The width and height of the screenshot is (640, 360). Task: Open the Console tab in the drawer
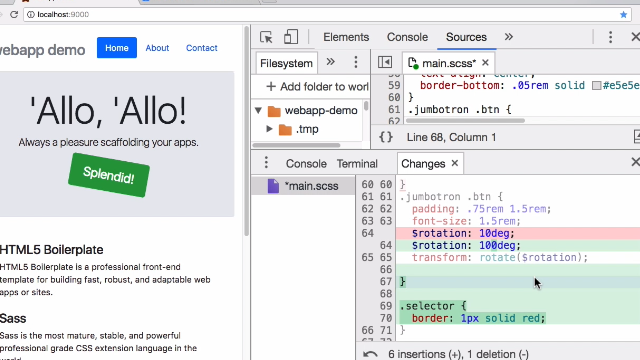[306, 164]
